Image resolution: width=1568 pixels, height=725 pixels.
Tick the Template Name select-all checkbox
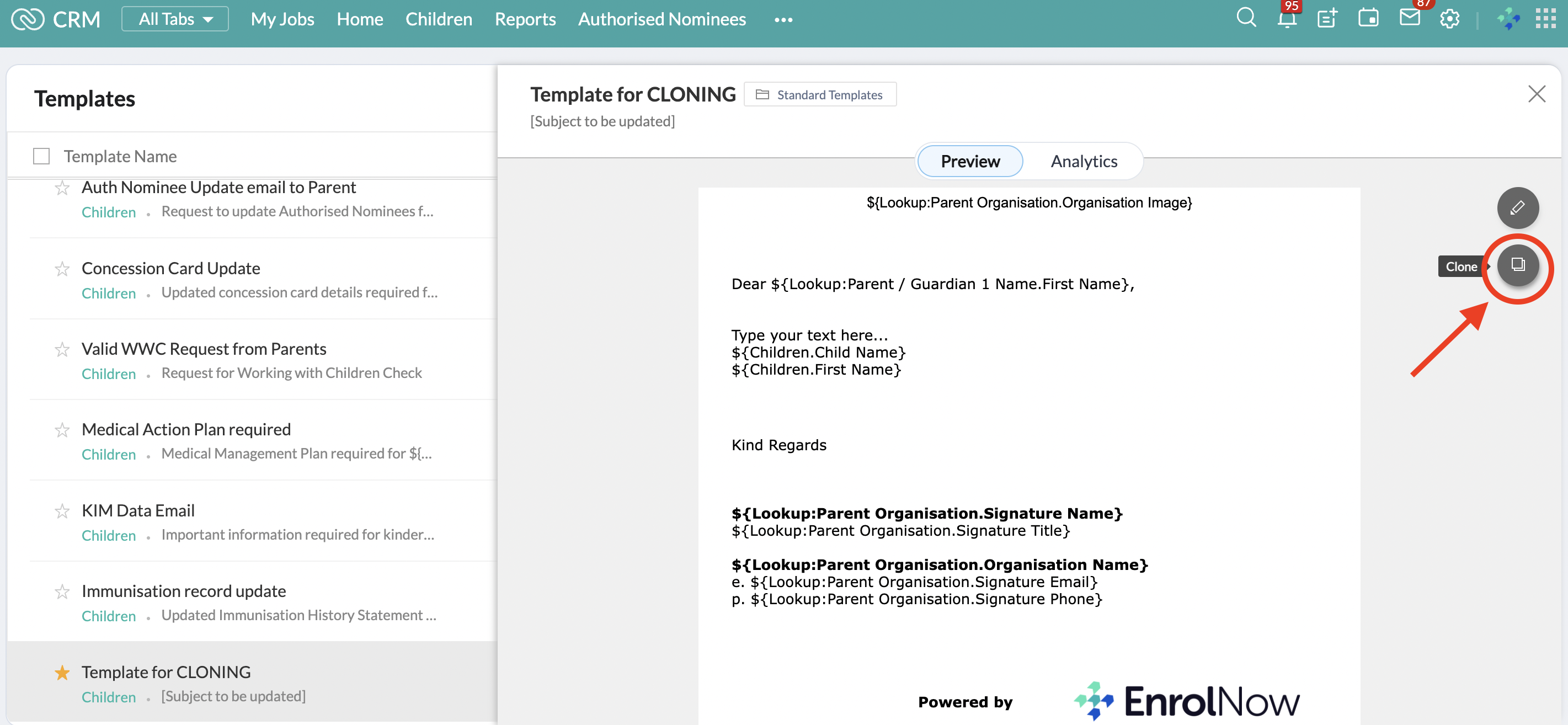pos(41,157)
